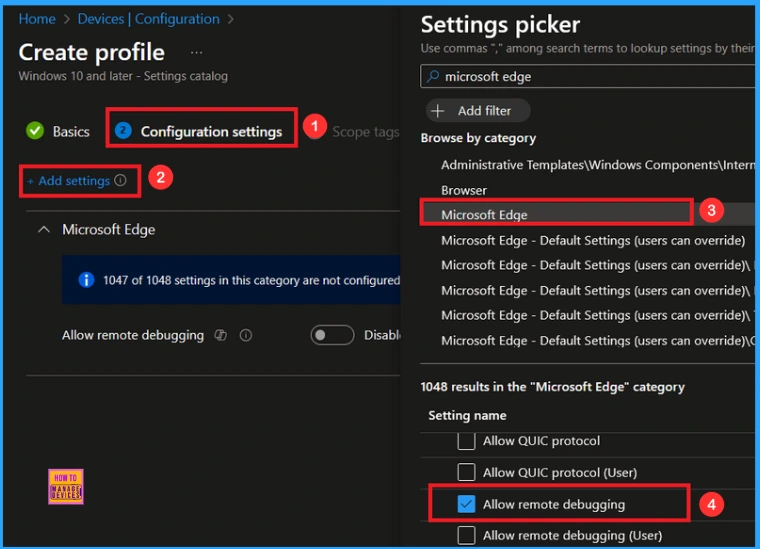Click the Disabled label next to the toggle
The image size is (760, 549).
pyautogui.click(x=382, y=335)
